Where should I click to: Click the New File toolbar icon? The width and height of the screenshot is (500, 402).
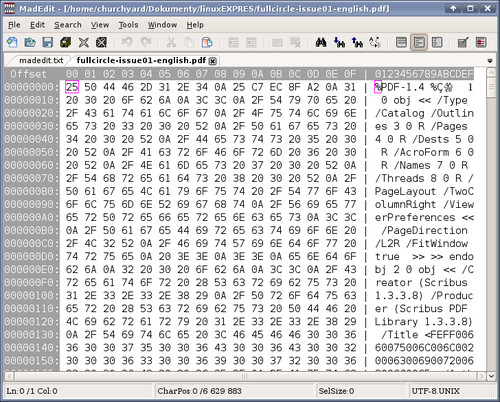12,42
